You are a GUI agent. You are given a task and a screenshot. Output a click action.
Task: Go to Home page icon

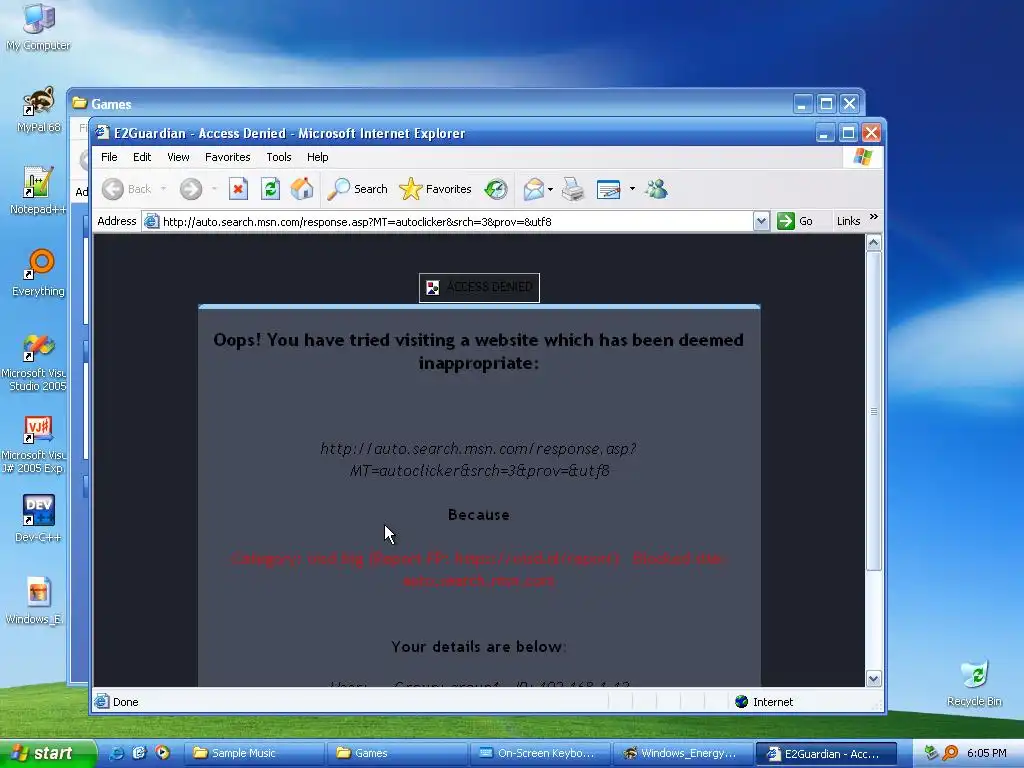[302, 189]
